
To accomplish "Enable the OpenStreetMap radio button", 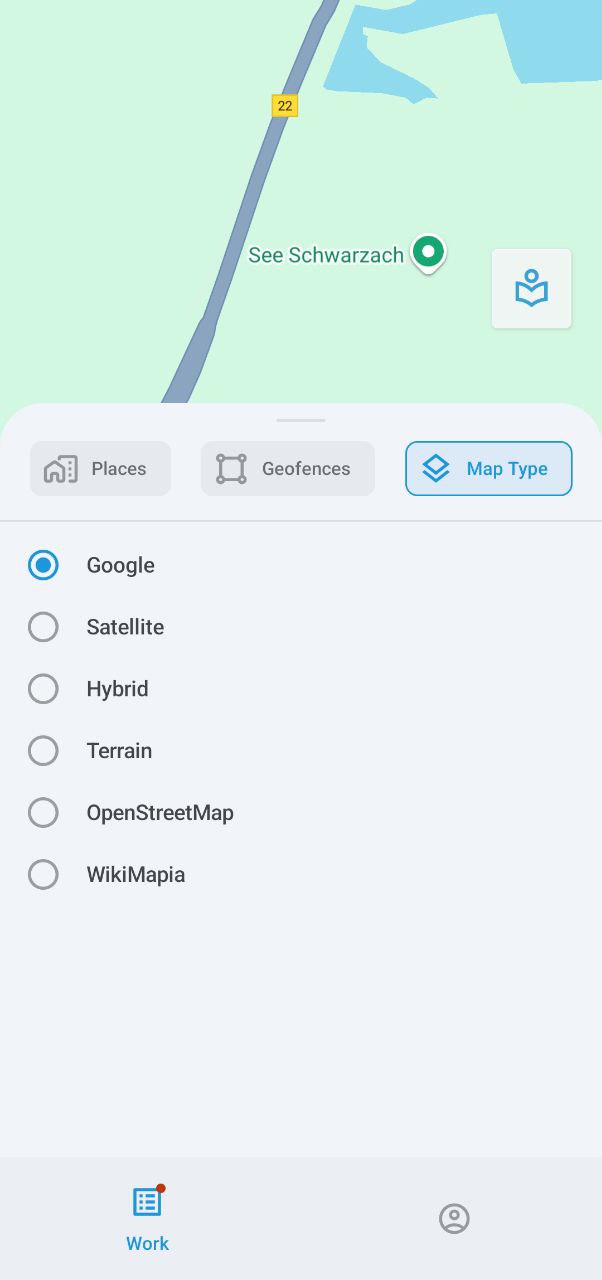I will pyautogui.click(x=43, y=813).
